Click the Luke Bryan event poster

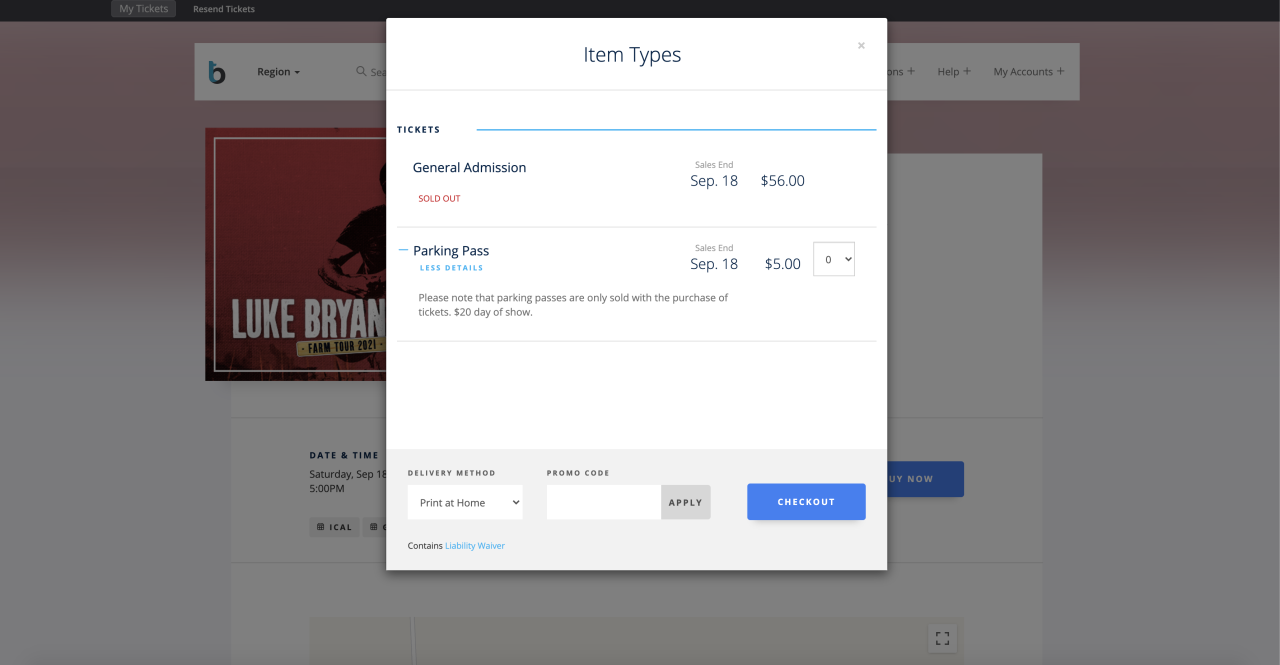point(296,254)
